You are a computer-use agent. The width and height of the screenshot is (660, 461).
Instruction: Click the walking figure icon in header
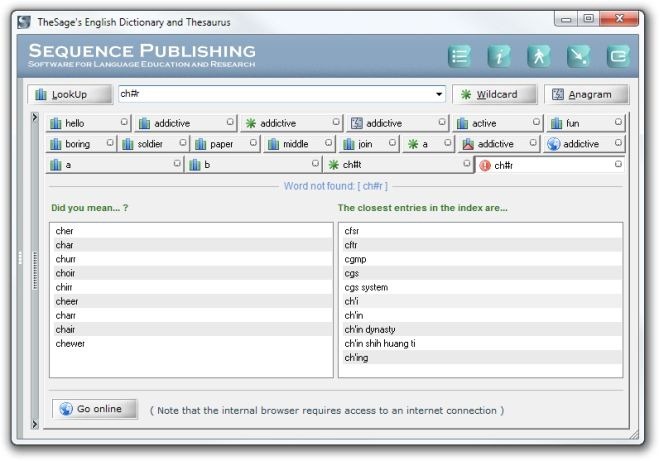[x=539, y=56]
